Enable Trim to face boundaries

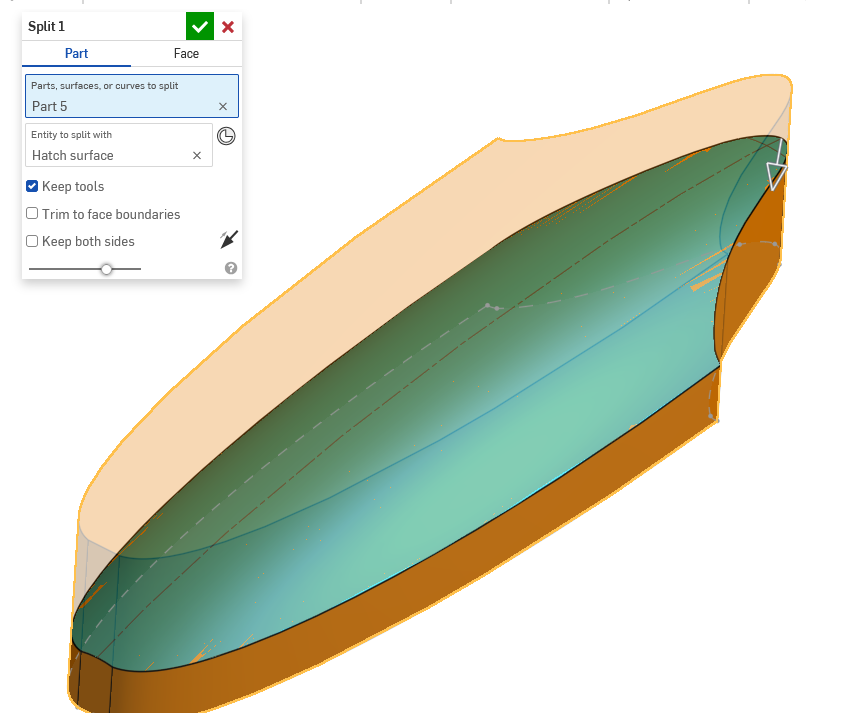32,214
